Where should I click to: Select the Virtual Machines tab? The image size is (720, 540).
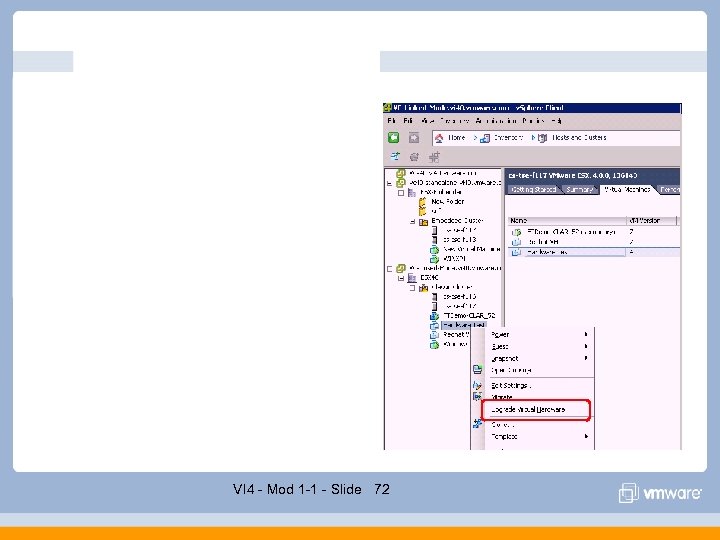point(627,189)
